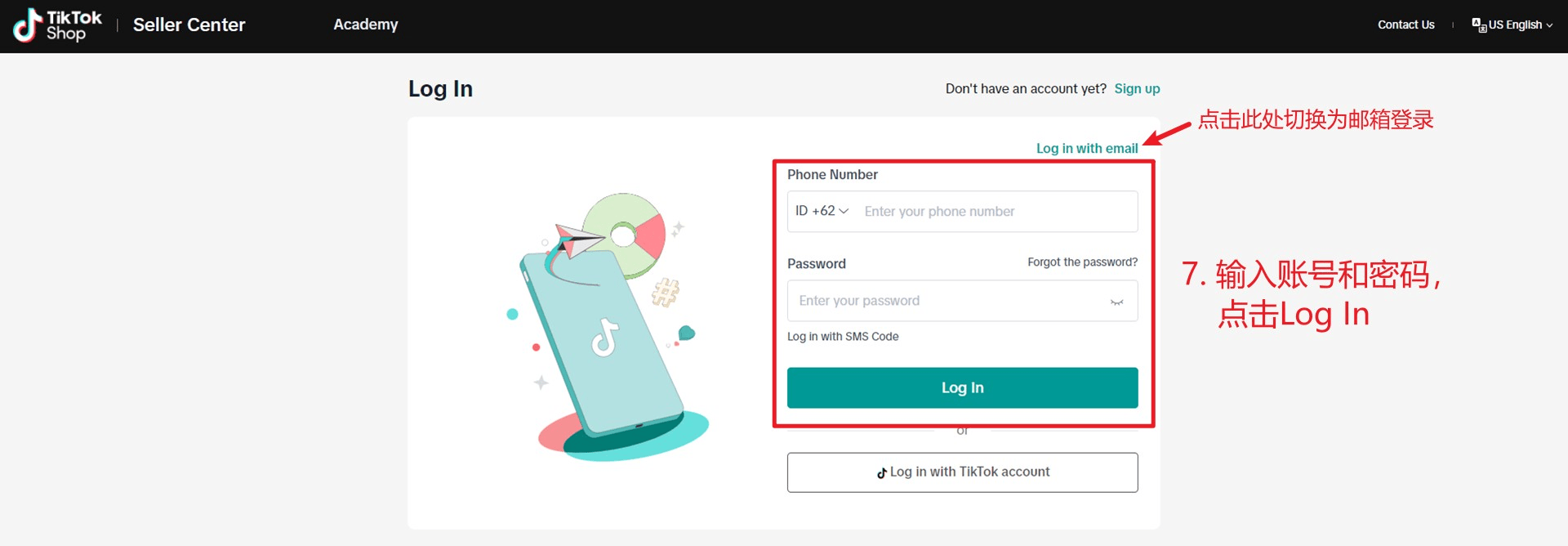
Task: Click the Phone Number field label
Action: click(x=832, y=175)
